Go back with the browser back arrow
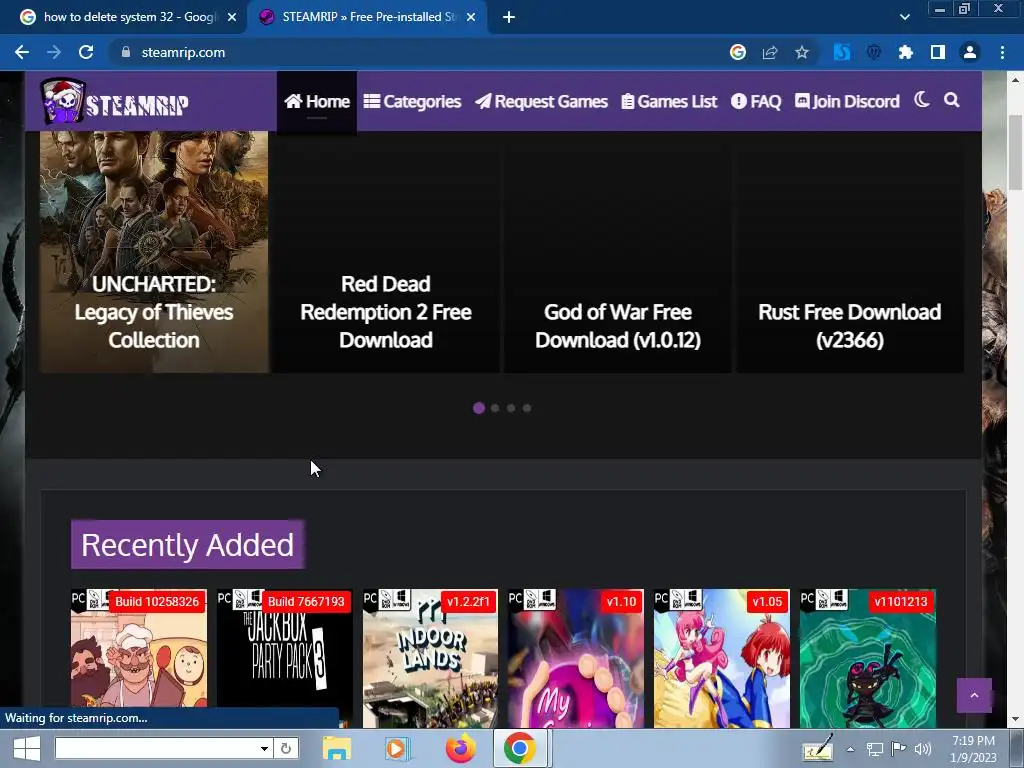The width and height of the screenshot is (1024, 768). [x=22, y=52]
